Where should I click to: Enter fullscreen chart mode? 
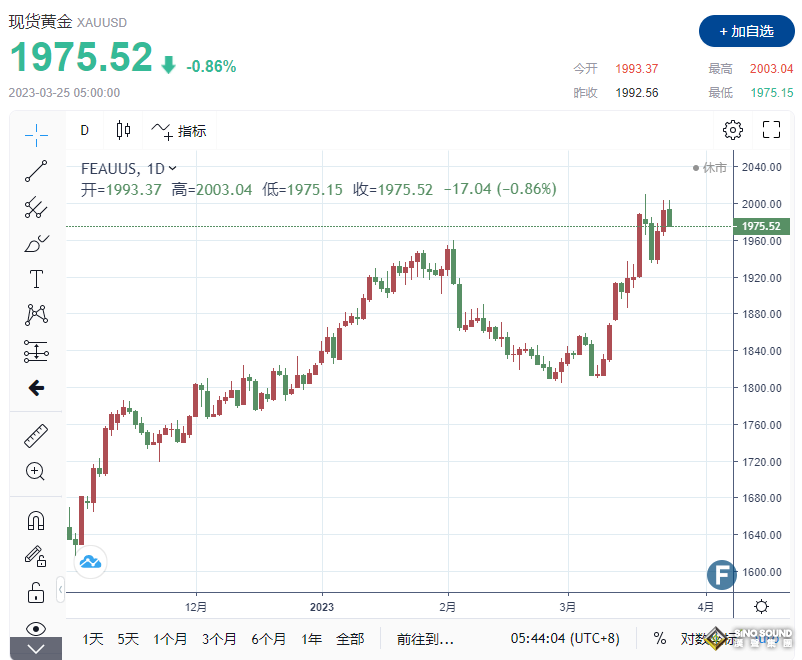tap(771, 130)
